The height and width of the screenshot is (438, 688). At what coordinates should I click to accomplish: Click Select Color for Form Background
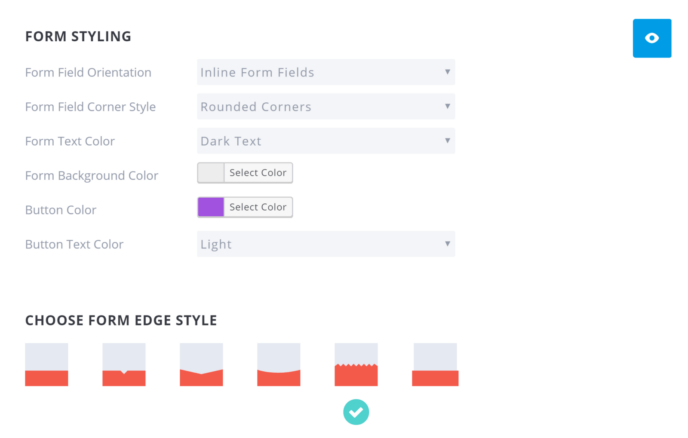[x=258, y=173]
